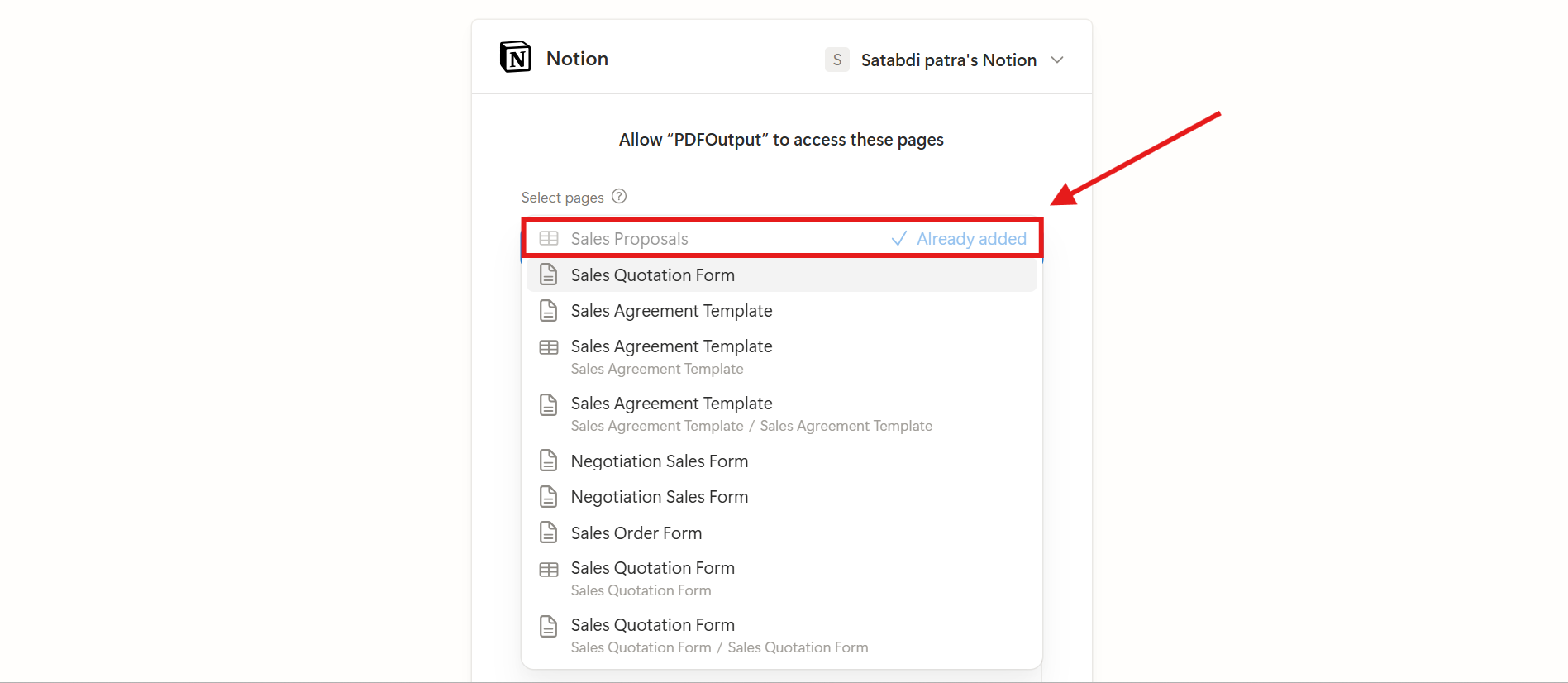Click the Sales Agreement Template database table icon
This screenshot has height=683, width=1568.
(x=549, y=347)
